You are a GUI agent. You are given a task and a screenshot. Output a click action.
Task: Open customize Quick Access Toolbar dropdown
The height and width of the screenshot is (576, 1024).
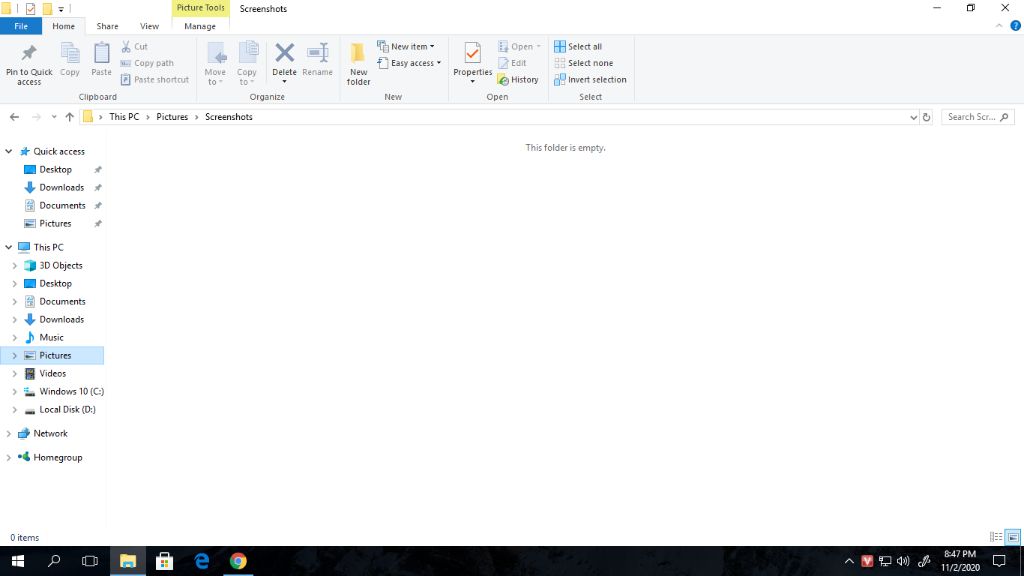pyautogui.click(x=61, y=9)
